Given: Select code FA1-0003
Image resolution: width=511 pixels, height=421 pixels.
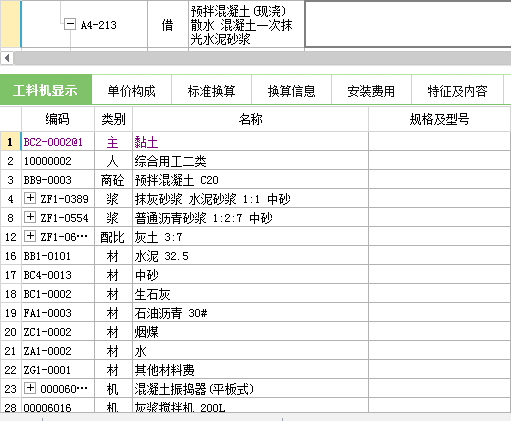Looking at the screenshot, I should (x=58, y=313).
